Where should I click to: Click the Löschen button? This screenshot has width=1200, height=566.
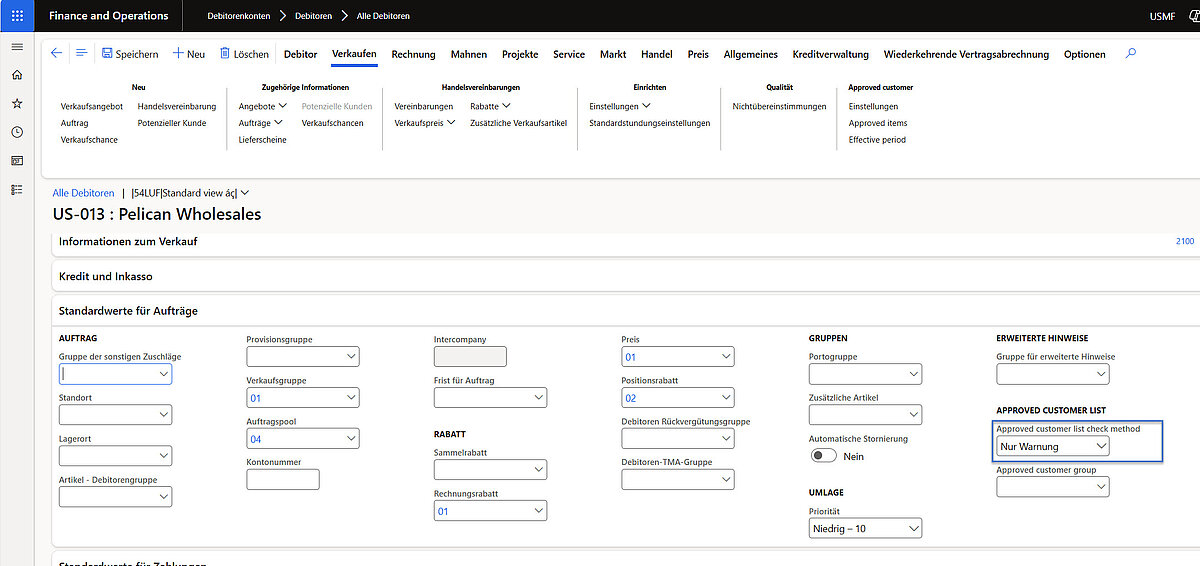point(244,54)
